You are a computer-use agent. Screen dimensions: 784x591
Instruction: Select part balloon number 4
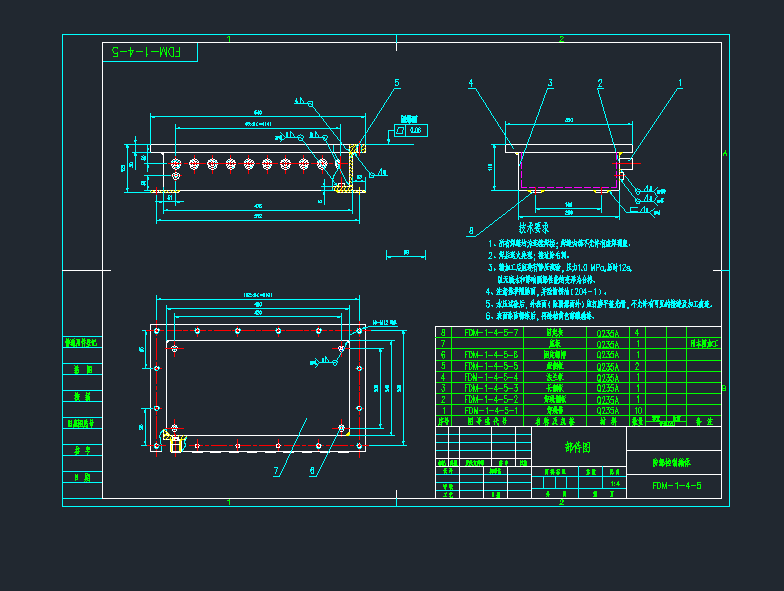click(x=471, y=84)
